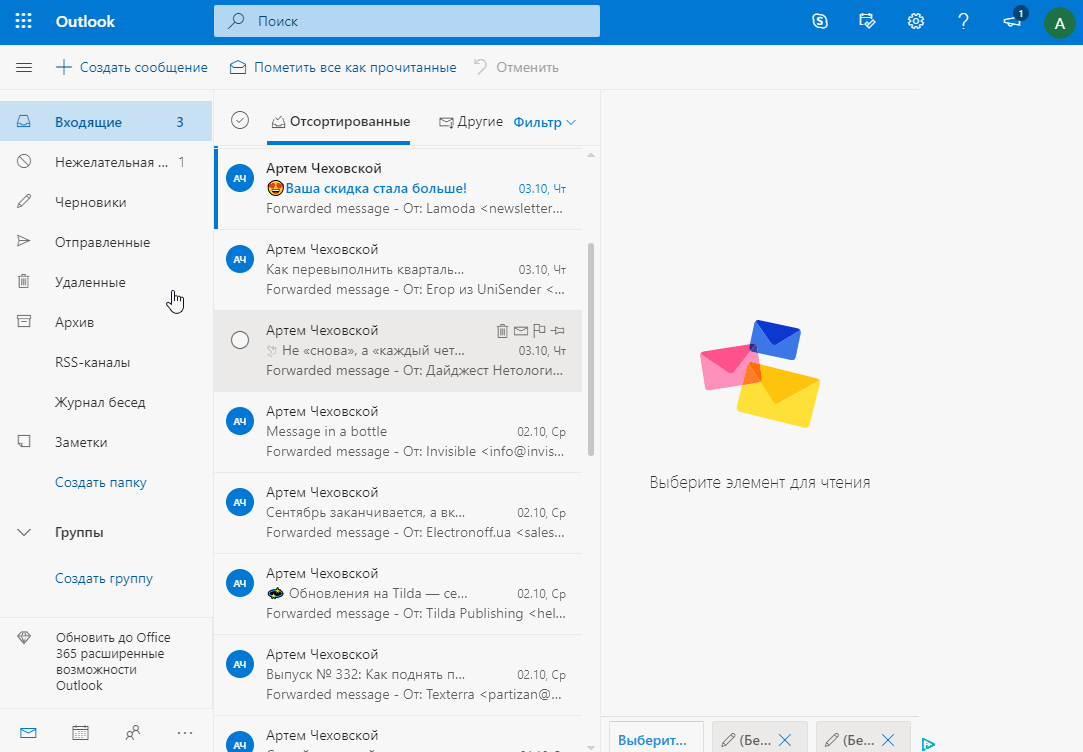Flag the Нетология message
Screen dimensions: 1083x752
tap(539, 331)
